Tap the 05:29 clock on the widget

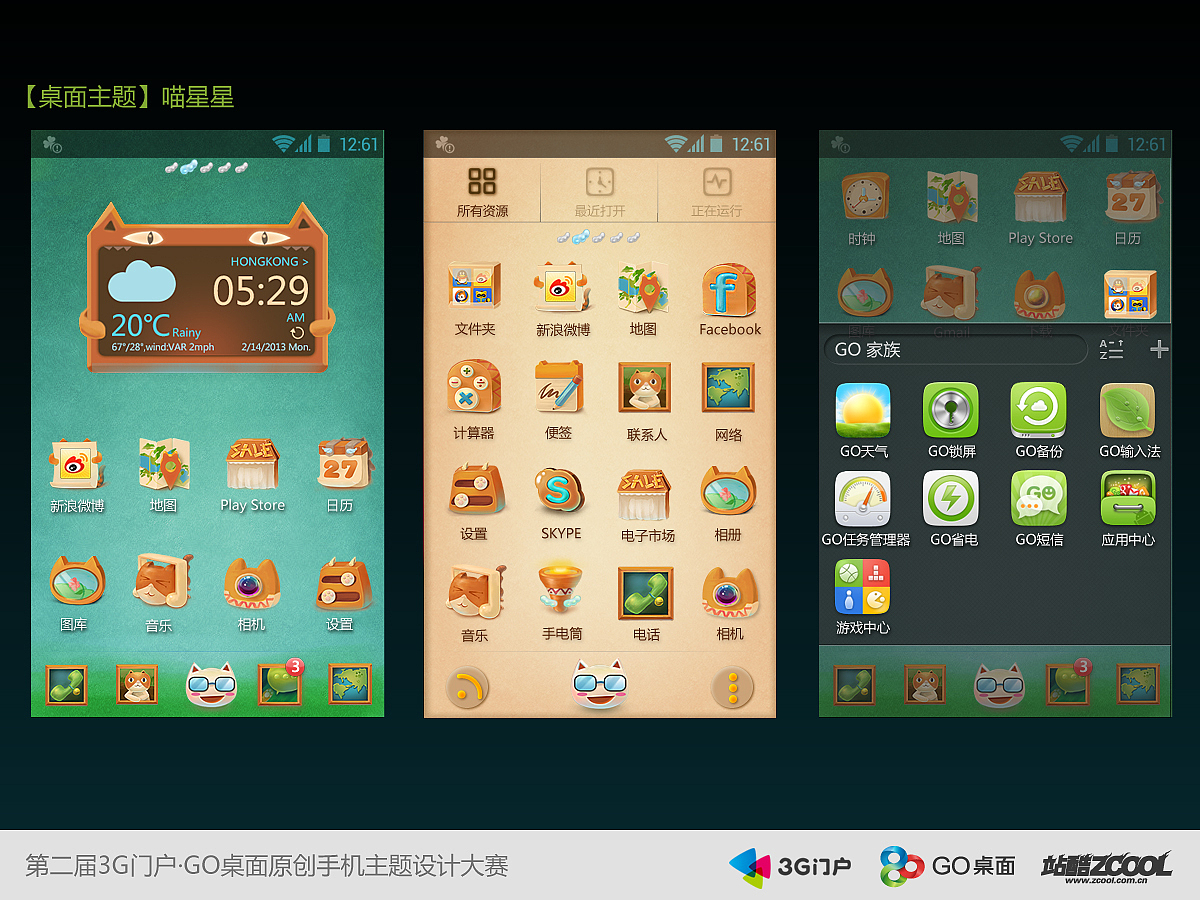pos(261,291)
